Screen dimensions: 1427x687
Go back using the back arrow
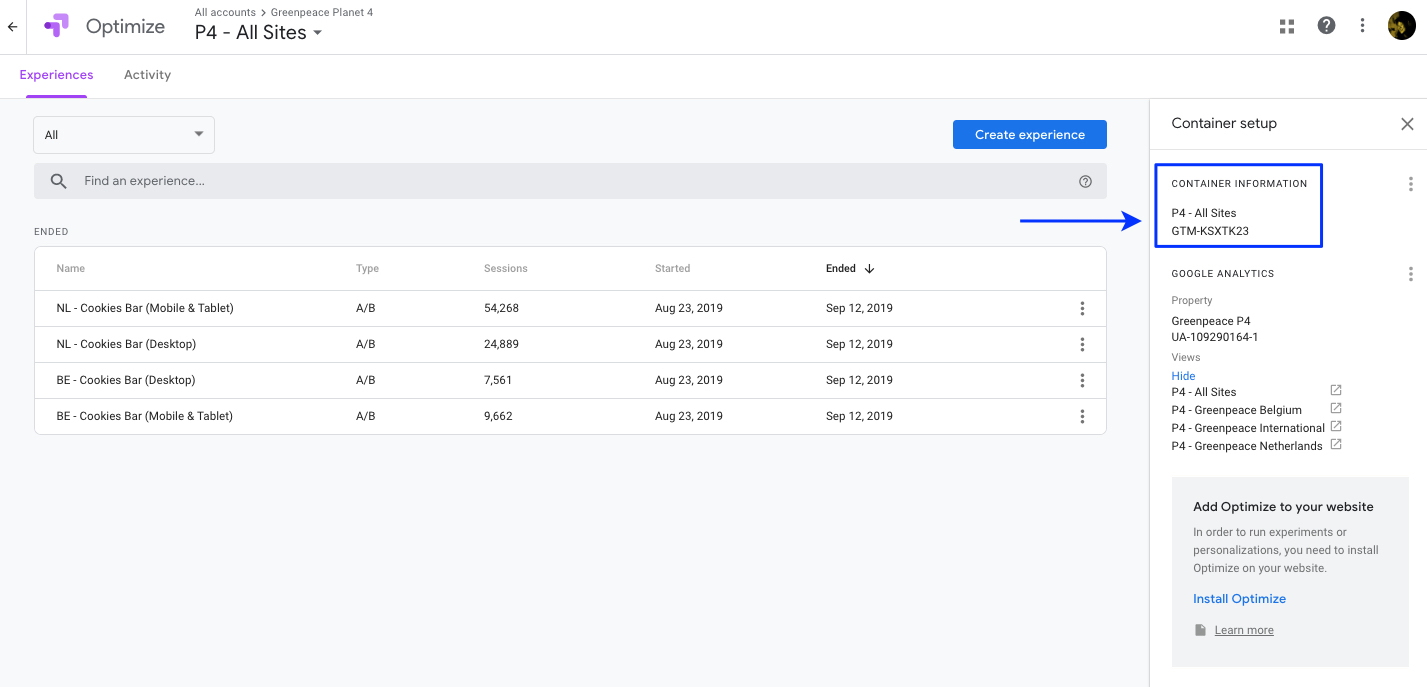tap(12, 27)
